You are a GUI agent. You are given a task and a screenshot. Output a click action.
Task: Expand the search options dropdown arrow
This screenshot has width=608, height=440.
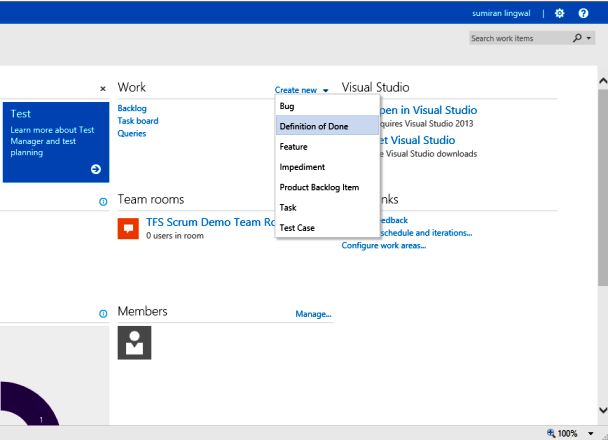point(589,38)
